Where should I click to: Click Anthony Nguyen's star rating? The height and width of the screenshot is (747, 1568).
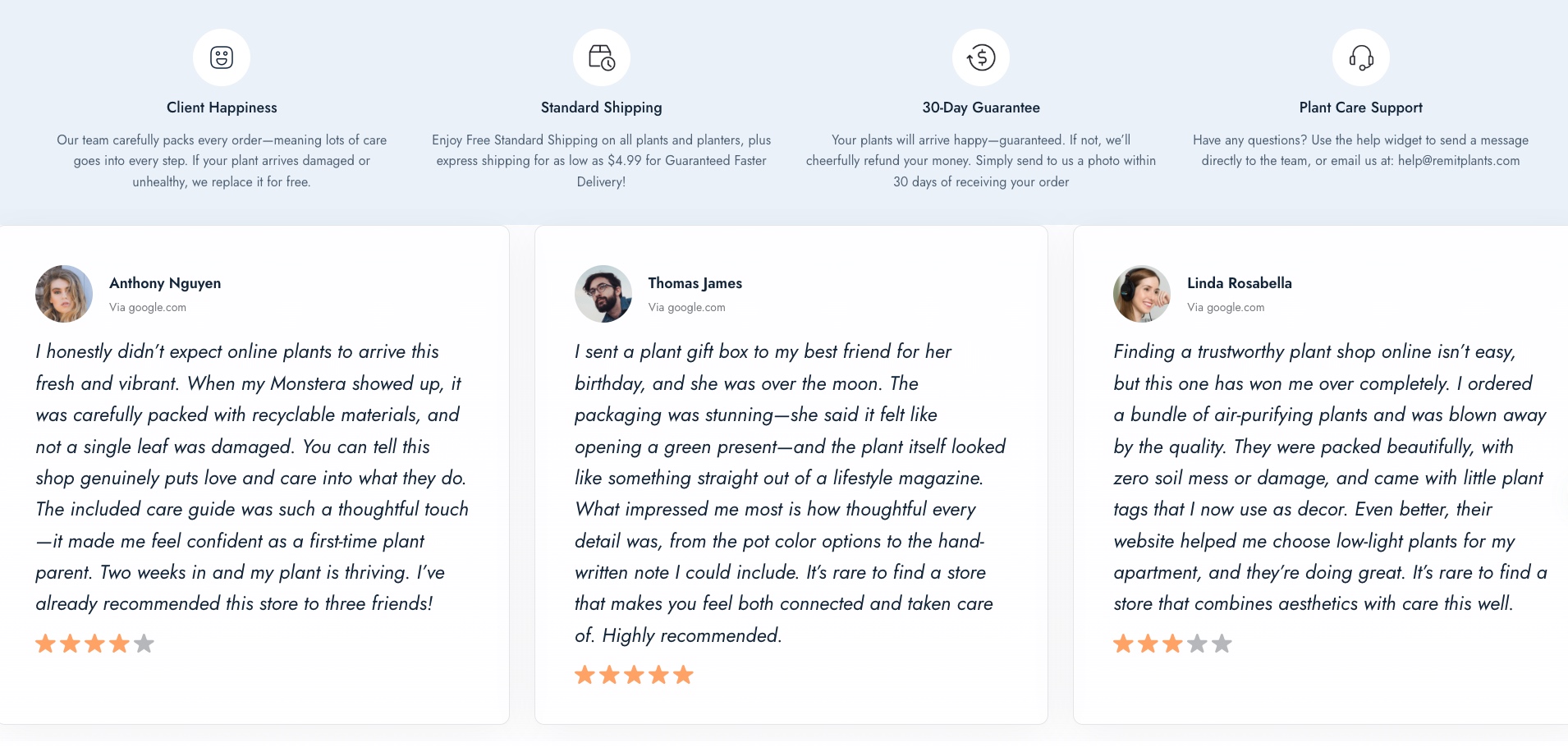pos(94,644)
